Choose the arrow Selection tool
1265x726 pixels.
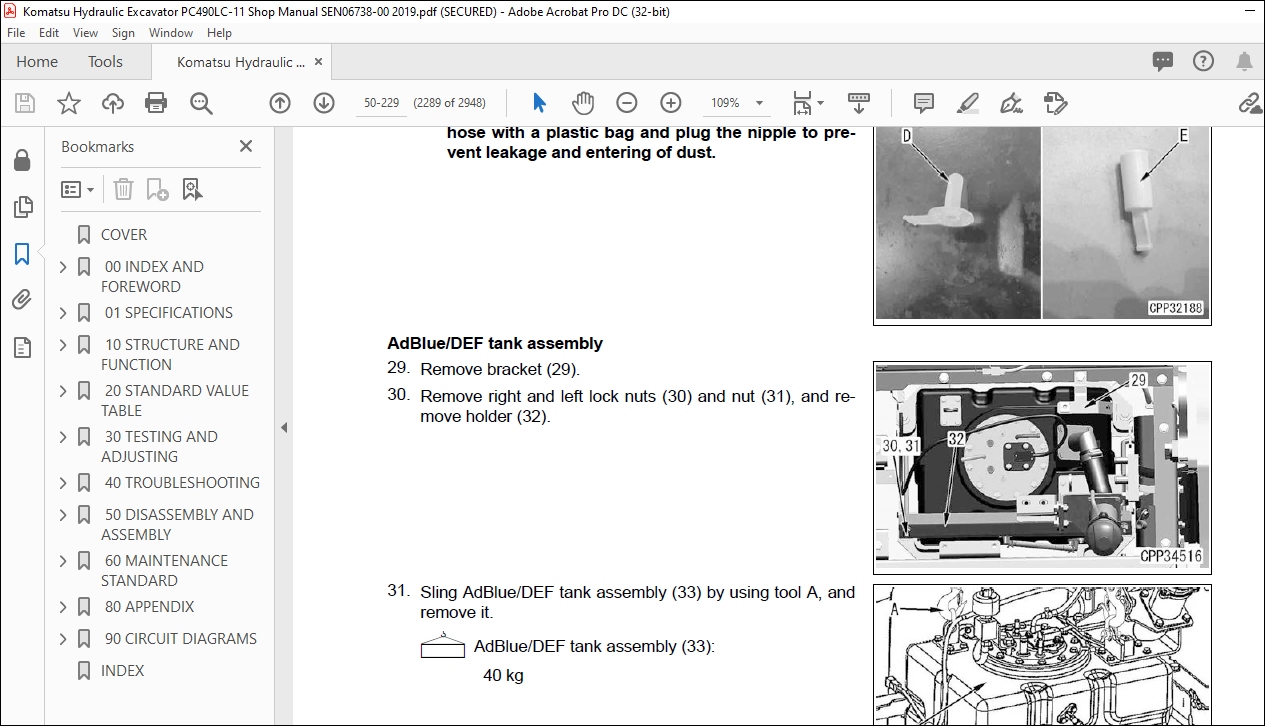pyautogui.click(x=540, y=103)
